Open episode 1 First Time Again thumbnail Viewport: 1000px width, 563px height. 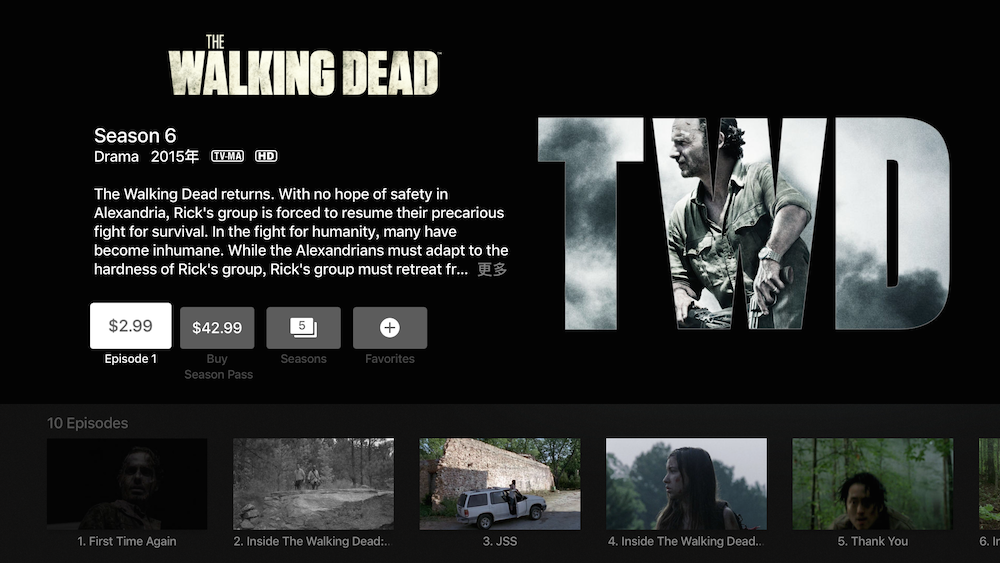[127, 483]
